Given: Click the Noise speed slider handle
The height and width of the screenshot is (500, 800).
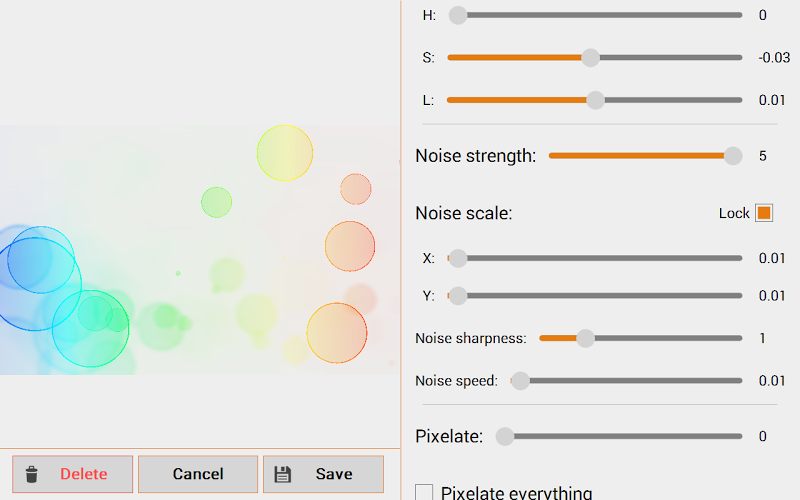Looking at the screenshot, I should 520,381.
